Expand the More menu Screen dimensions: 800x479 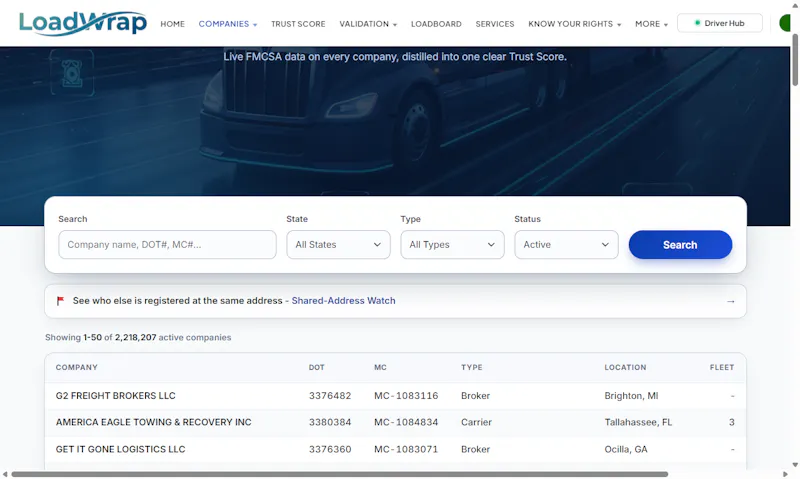point(651,24)
